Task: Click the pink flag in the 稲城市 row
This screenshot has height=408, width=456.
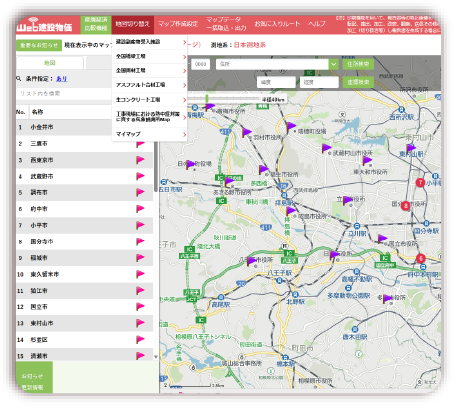Action: tap(140, 258)
